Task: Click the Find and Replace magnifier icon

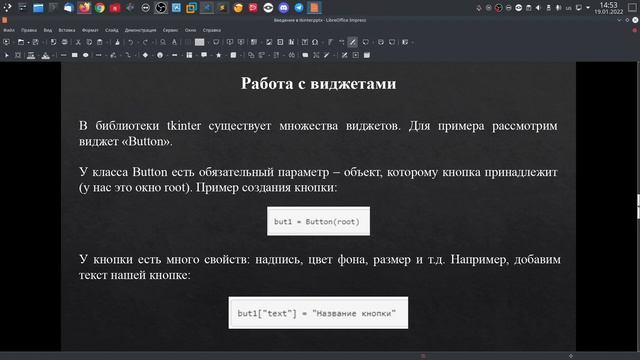Action: 163,42
